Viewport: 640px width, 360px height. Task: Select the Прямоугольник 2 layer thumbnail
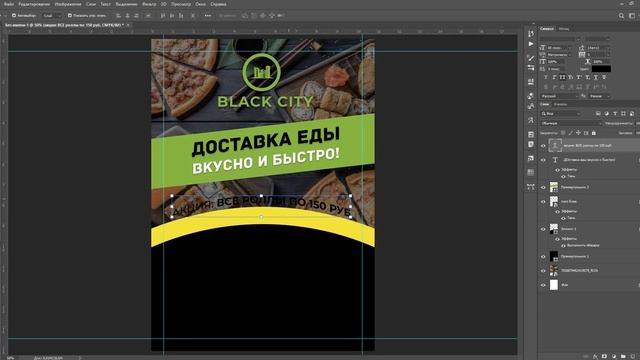click(x=554, y=187)
